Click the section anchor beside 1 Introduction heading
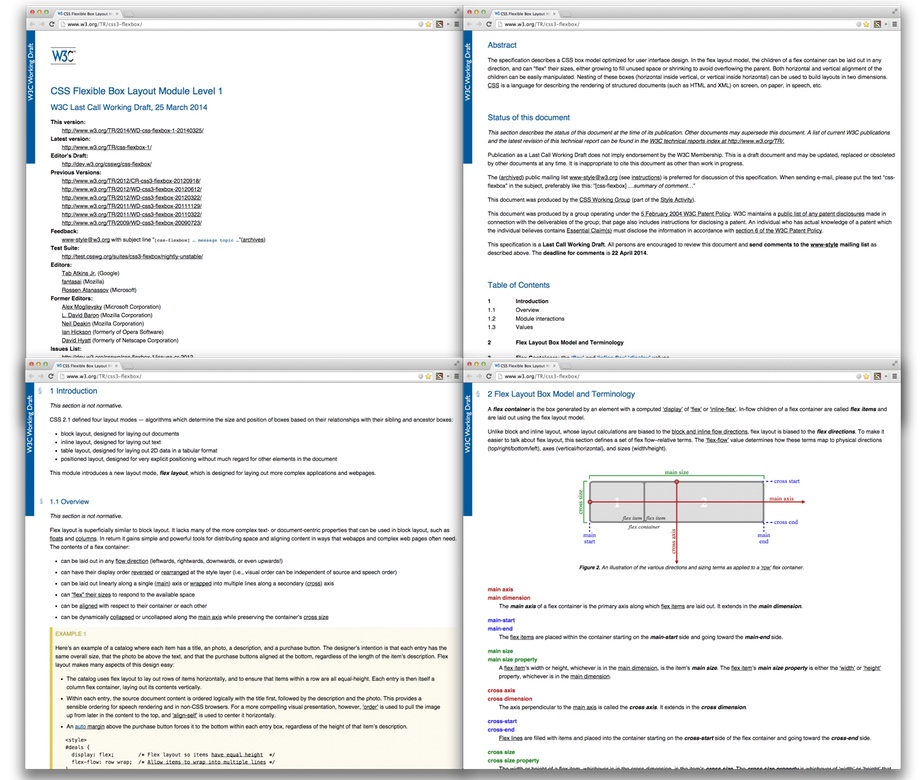920x780 pixels. (x=40, y=391)
